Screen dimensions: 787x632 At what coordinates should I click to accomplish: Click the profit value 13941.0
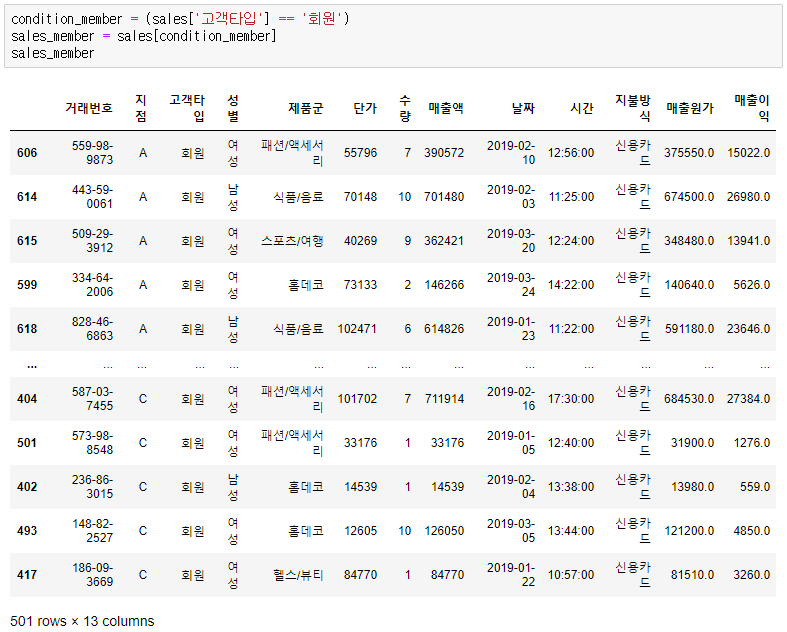(x=749, y=241)
